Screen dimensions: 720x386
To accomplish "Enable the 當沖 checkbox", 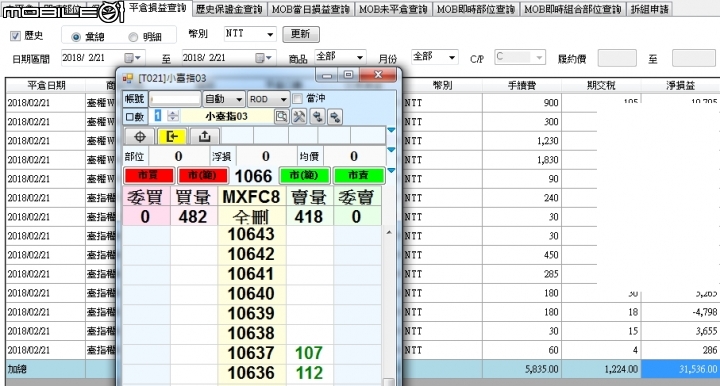I will (x=298, y=99).
